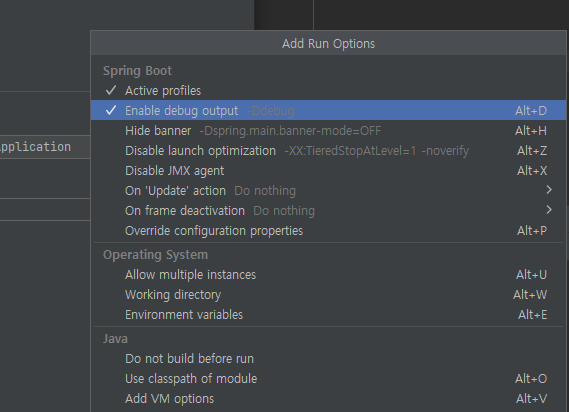Click Add VM options entry
The width and height of the screenshot is (569, 412).
pyautogui.click(x=328, y=398)
